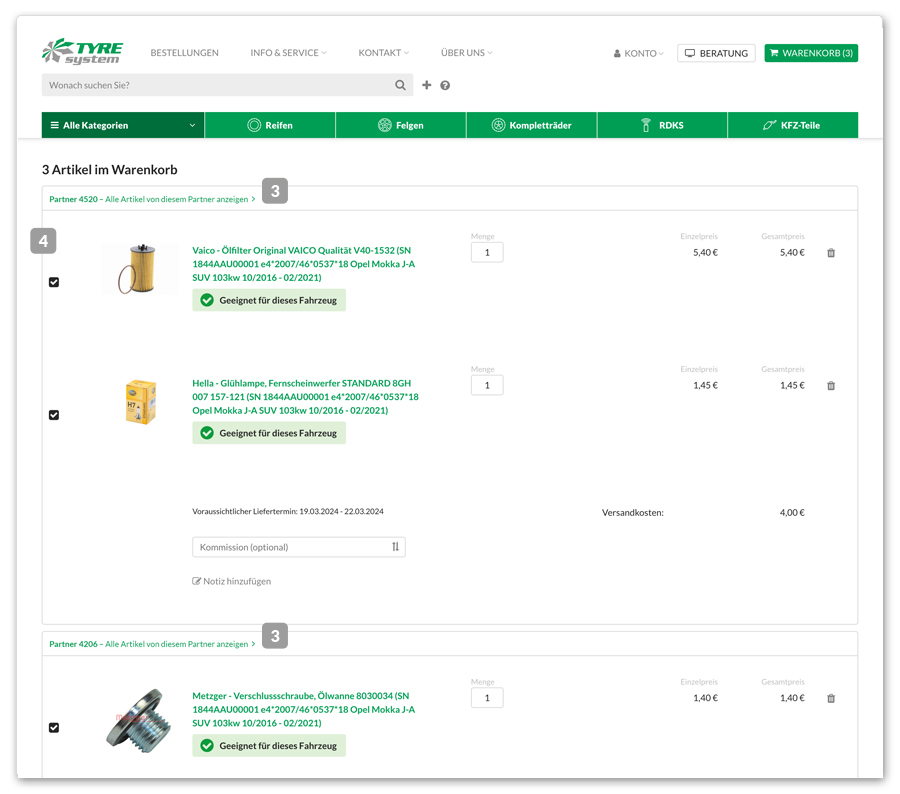
Task: Open the Bestellungen page
Action: (x=184, y=53)
